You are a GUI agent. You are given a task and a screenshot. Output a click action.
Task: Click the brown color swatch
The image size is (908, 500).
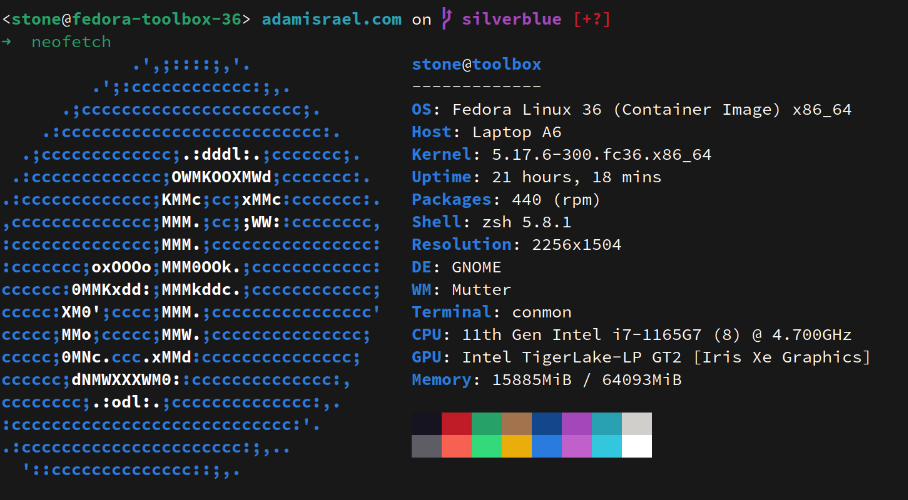click(x=517, y=424)
